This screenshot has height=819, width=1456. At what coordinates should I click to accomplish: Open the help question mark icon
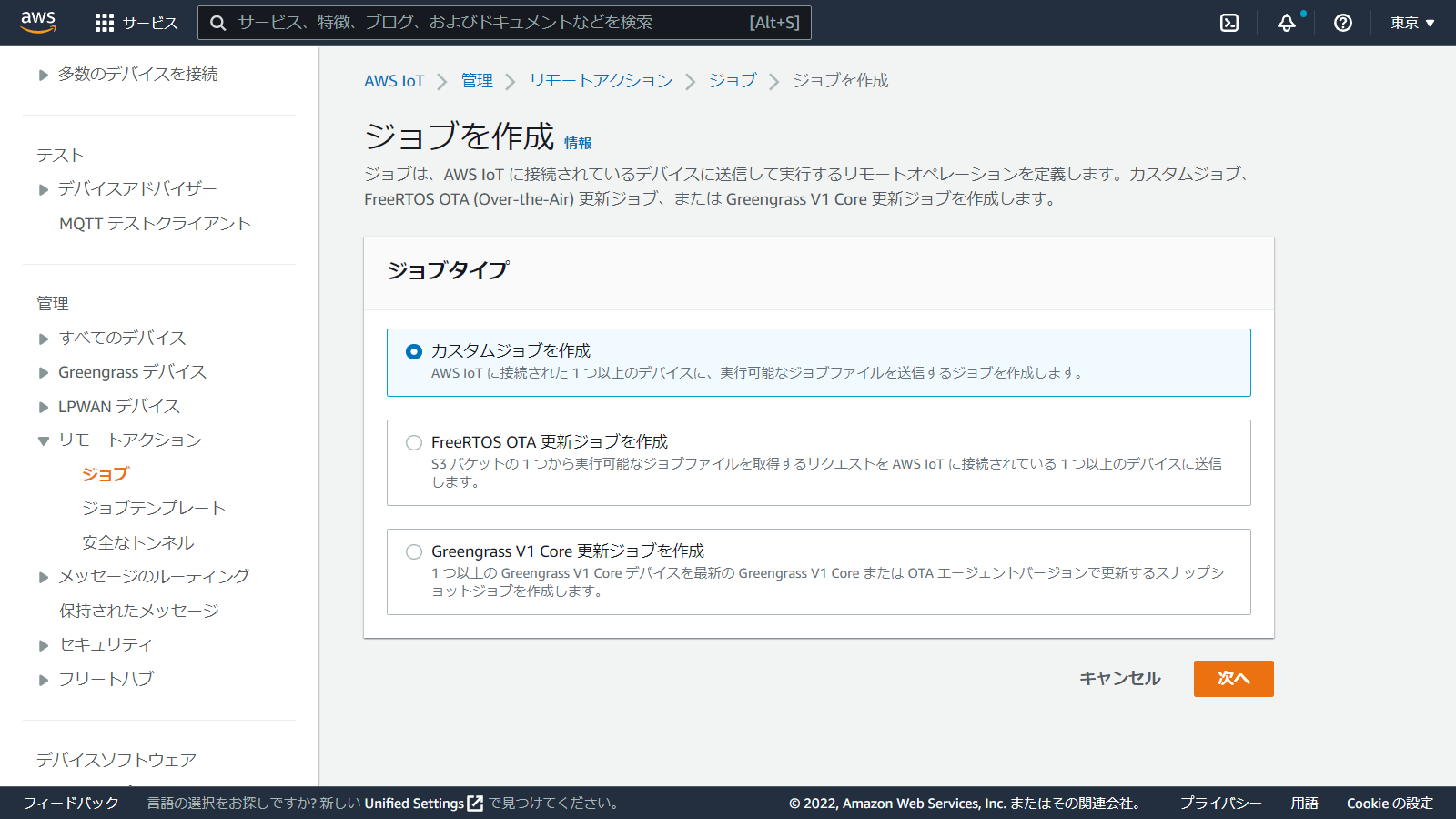coord(1342,23)
